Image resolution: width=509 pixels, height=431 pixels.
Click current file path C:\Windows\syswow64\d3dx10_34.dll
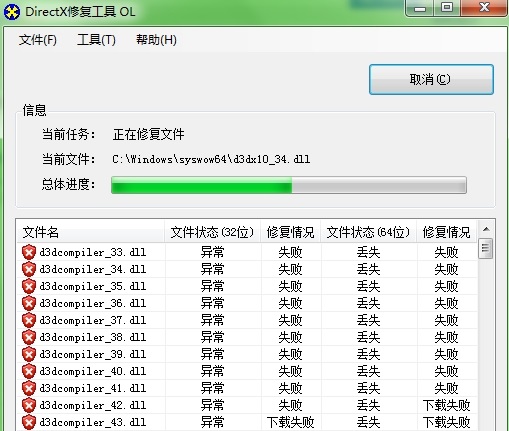click(211, 159)
